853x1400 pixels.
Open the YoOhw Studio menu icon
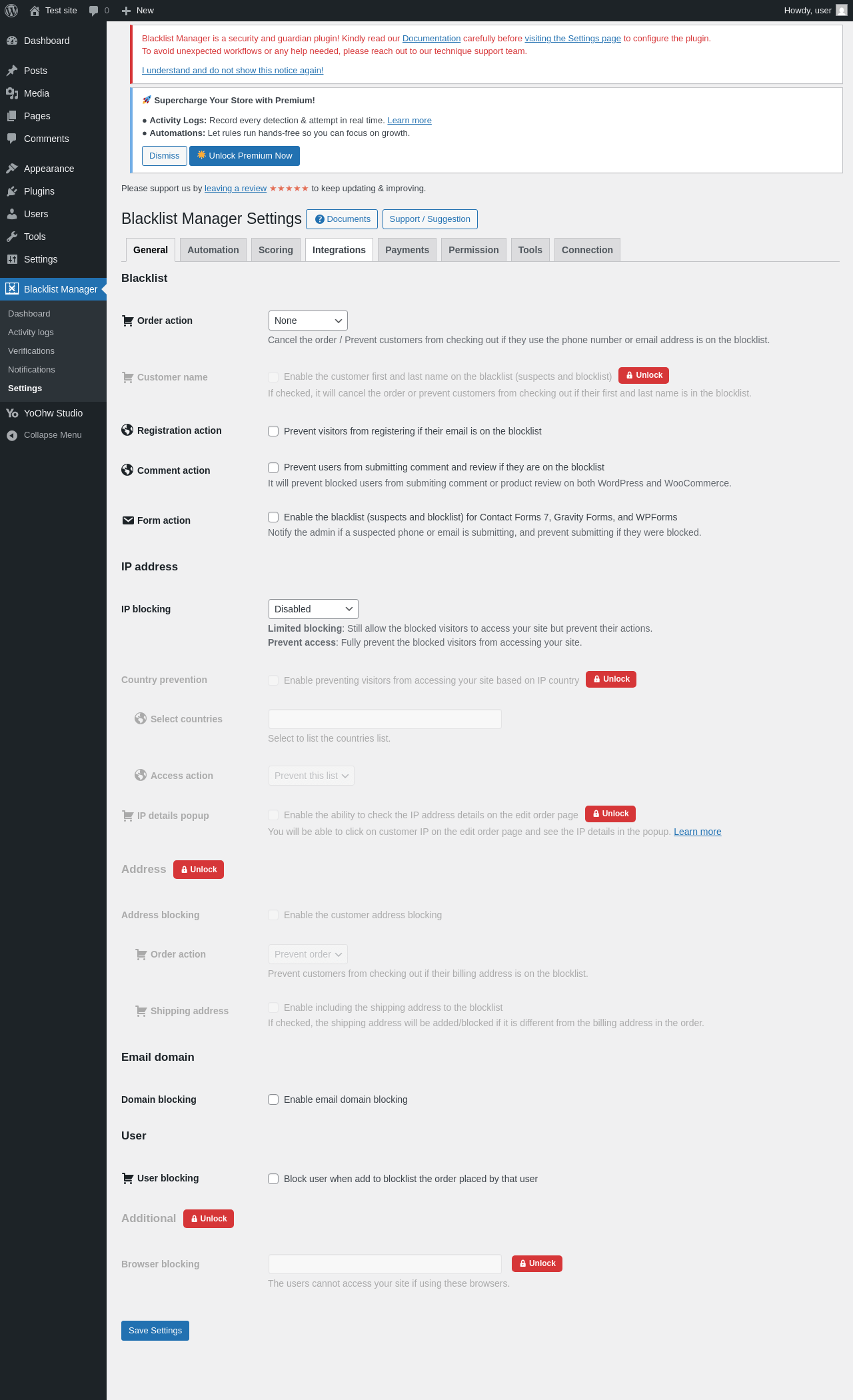click(12, 413)
